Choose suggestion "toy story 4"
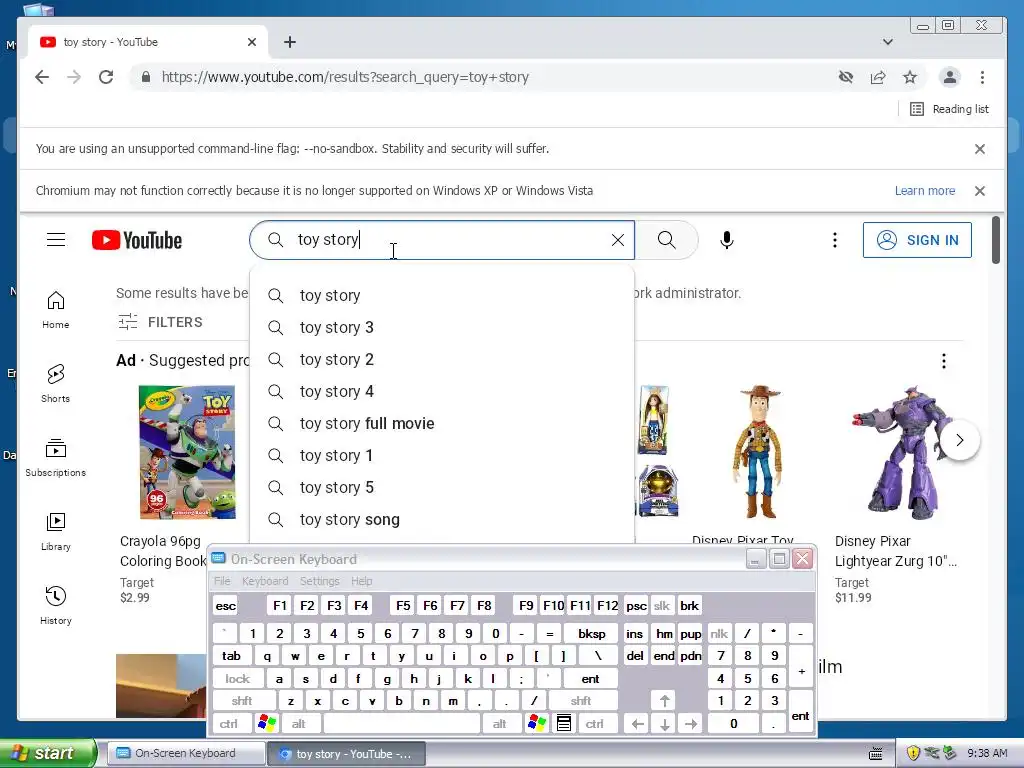The width and height of the screenshot is (1024, 768). (442, 391)
